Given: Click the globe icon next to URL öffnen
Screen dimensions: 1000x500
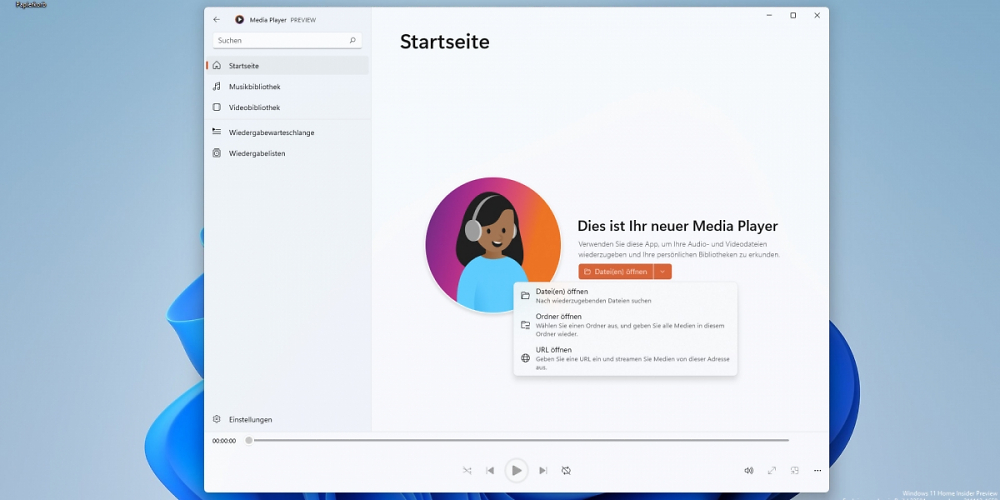Looking at the screenshot, I should [526, 358].
